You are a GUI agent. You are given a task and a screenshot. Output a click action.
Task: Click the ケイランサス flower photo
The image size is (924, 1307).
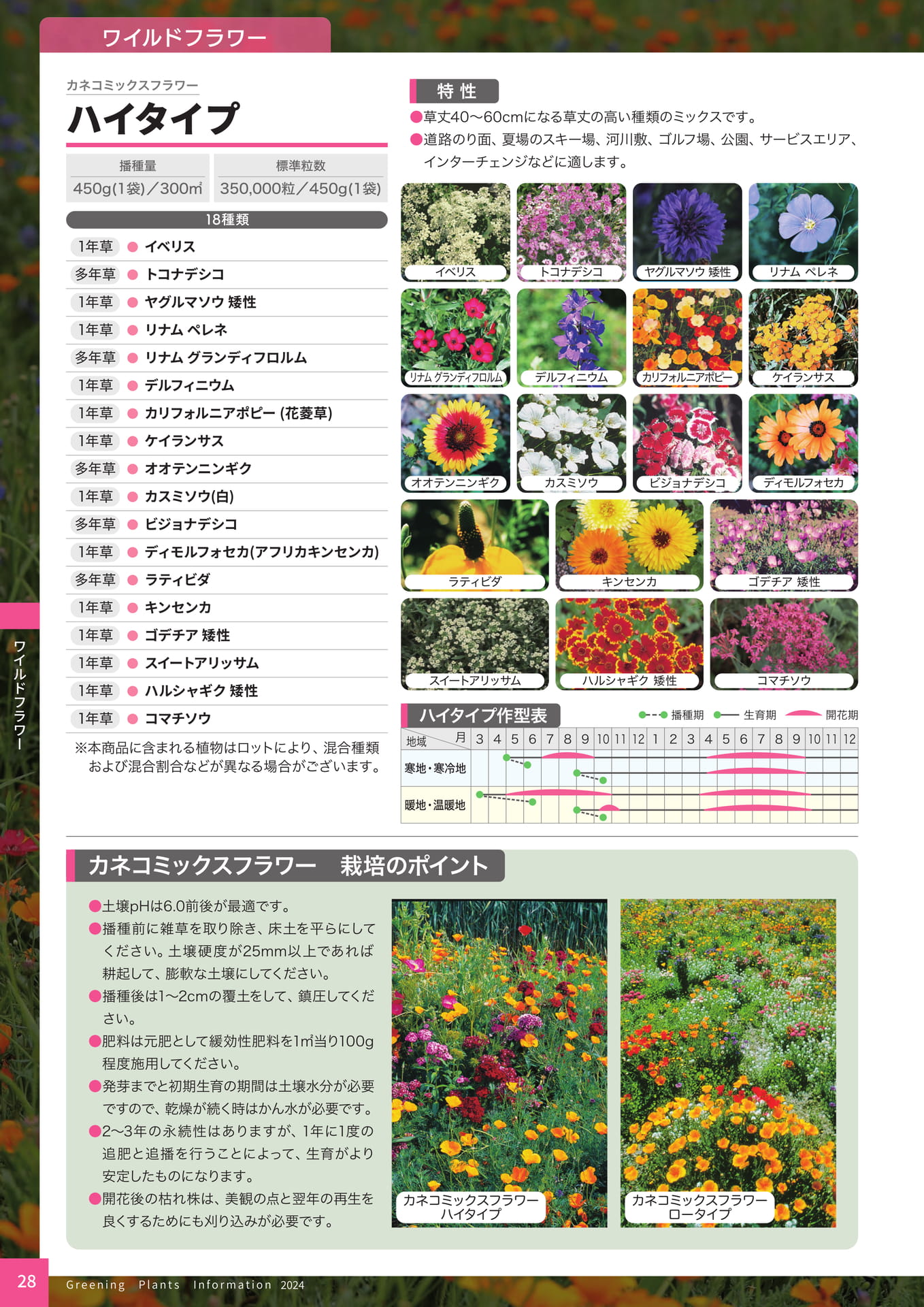(803, 338)
